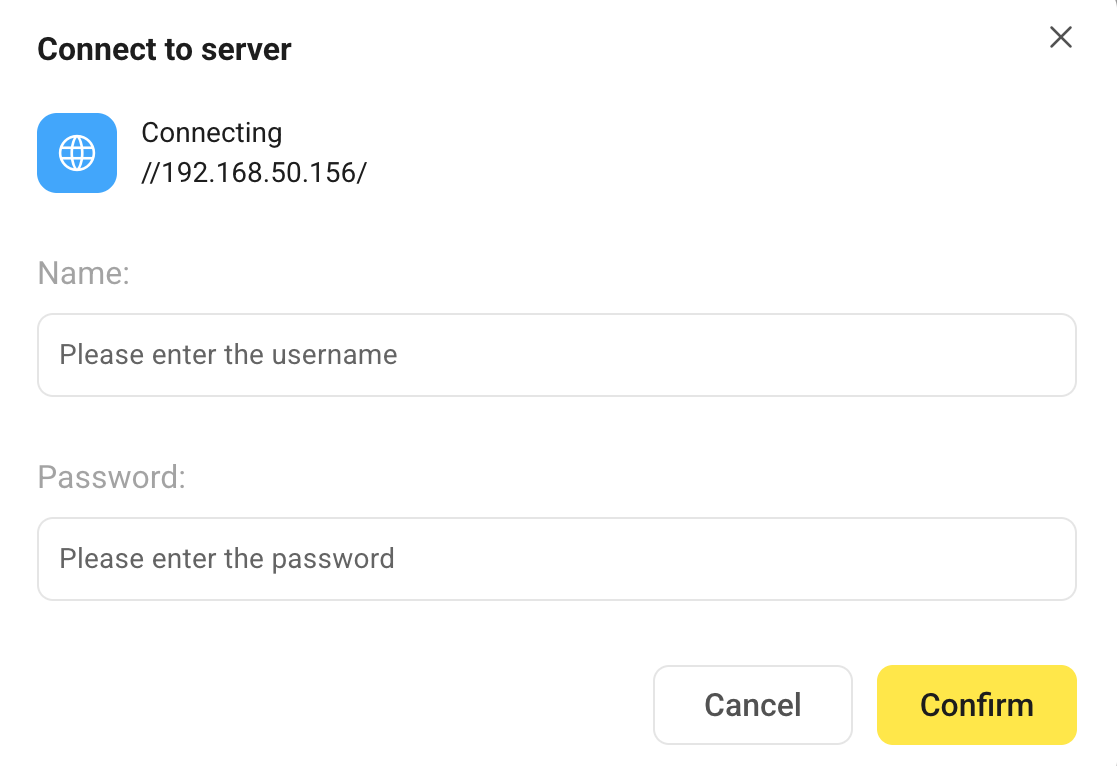
Task: Select the rounded blue icon in the dialog
Action: (x=77, y=153)
